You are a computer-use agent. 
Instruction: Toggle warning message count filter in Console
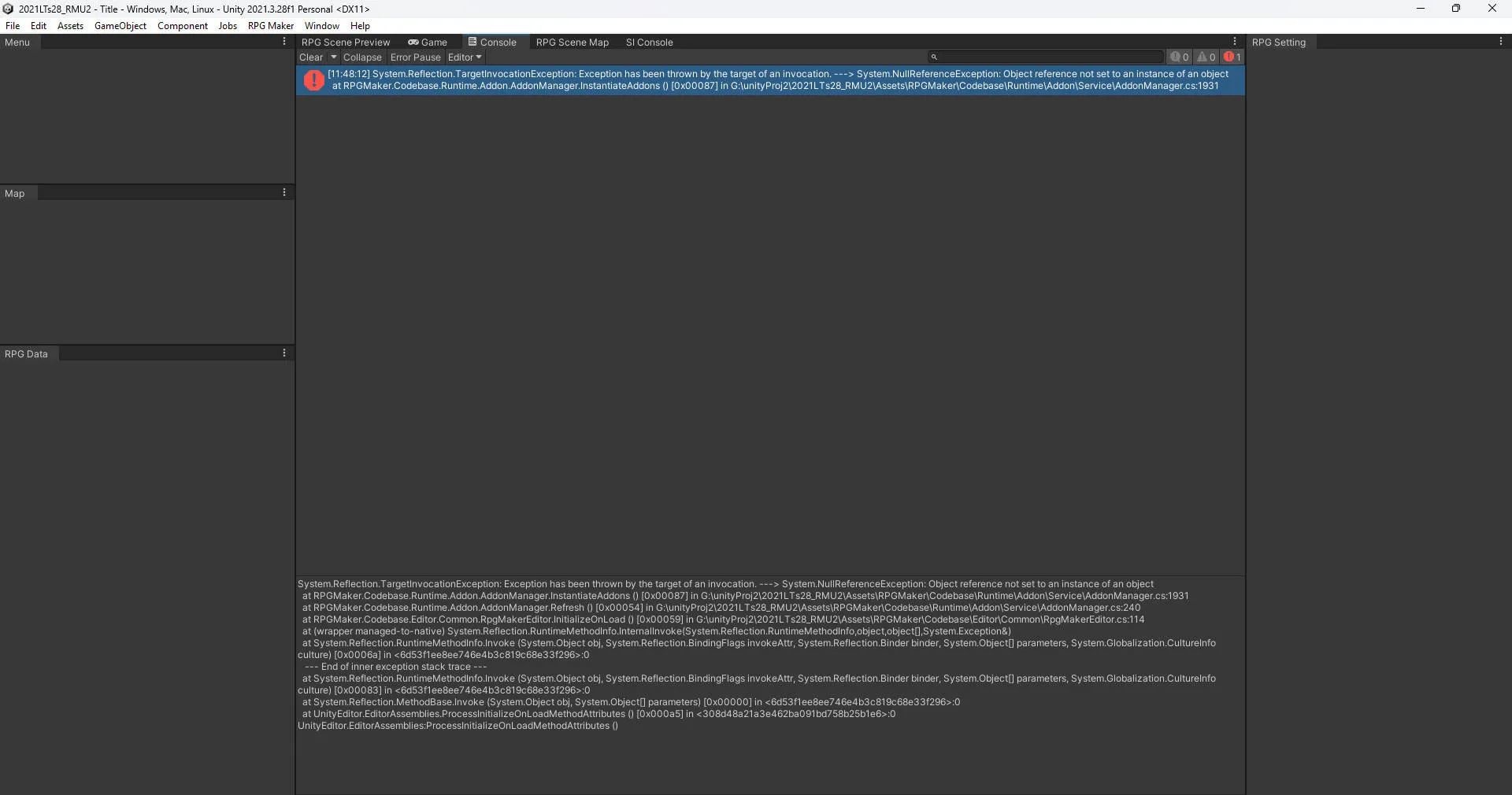pyautogui.click(x=1206, y=57)
